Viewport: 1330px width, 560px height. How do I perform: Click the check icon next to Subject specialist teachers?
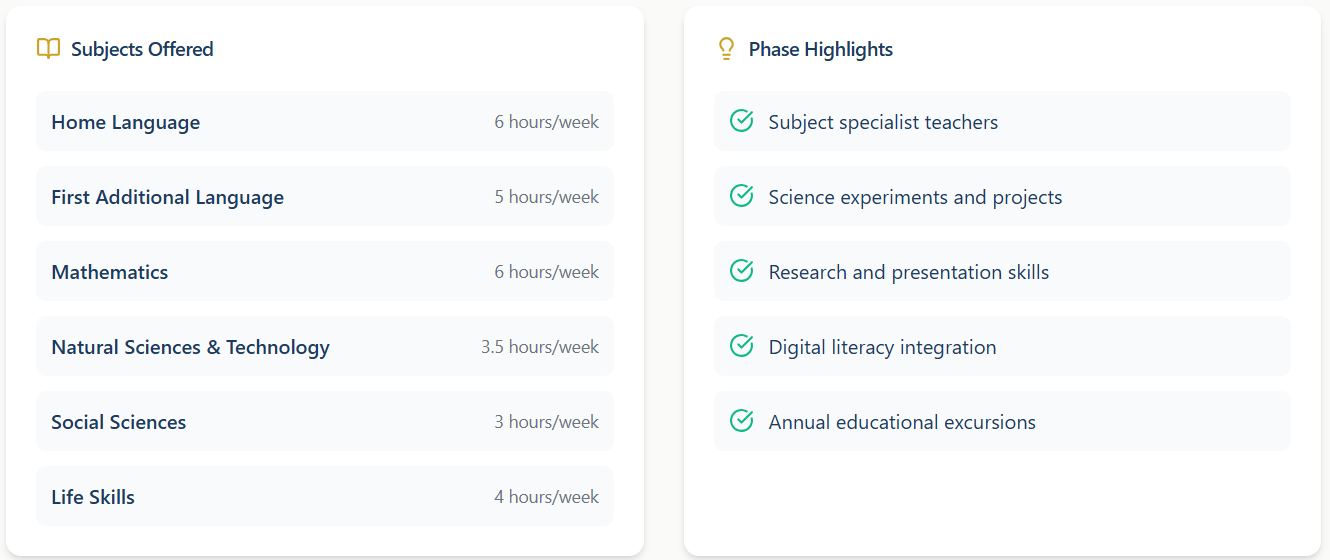(741, 121)
